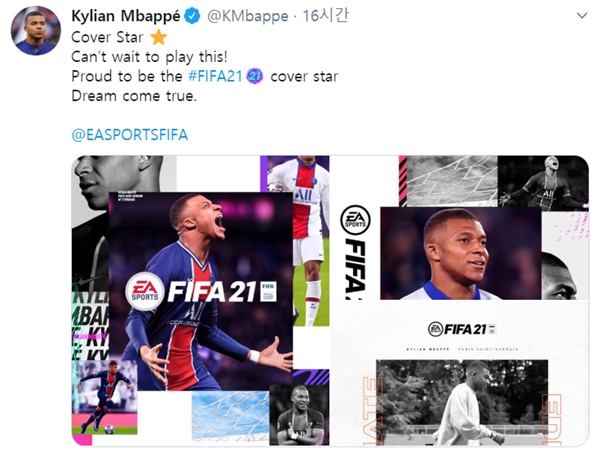Image resolution: width=600 pixels, height=452 pixels.
Task: Open the @KMbappe handle link
Action: 248,16
